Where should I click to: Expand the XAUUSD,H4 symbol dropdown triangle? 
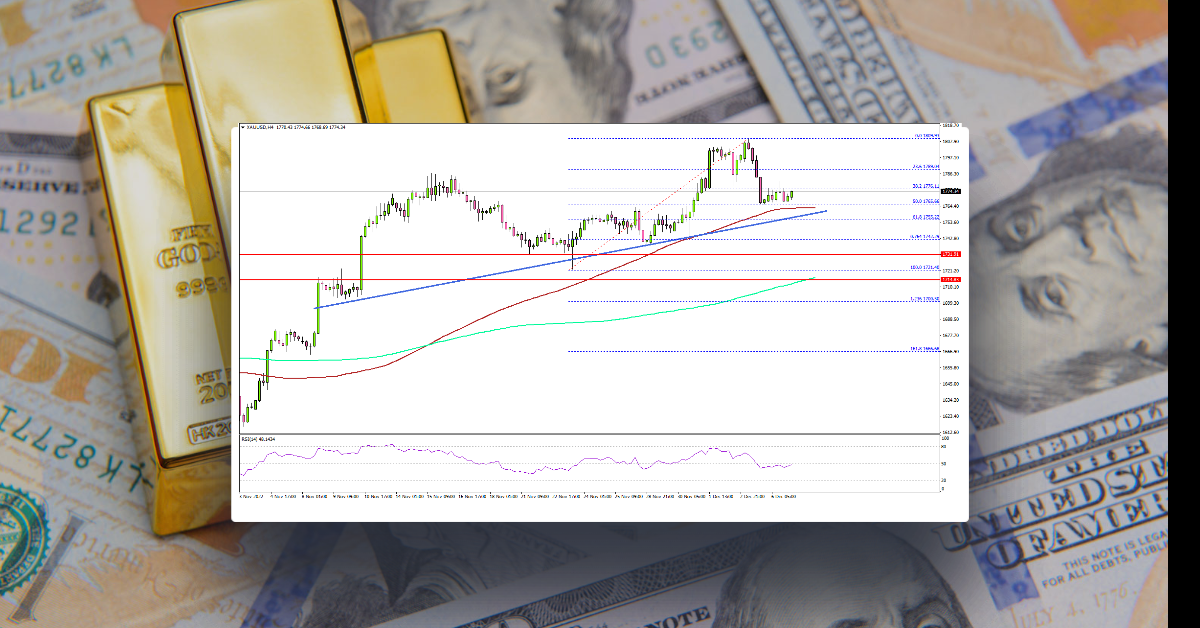point(243,128)
